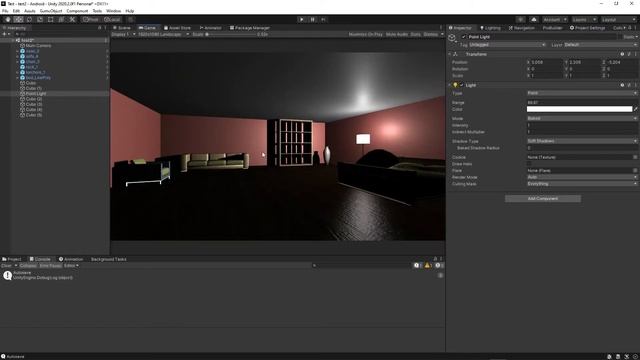640x360 pixels.
Task: Toggle Maximize On Play
Action: 365,34
